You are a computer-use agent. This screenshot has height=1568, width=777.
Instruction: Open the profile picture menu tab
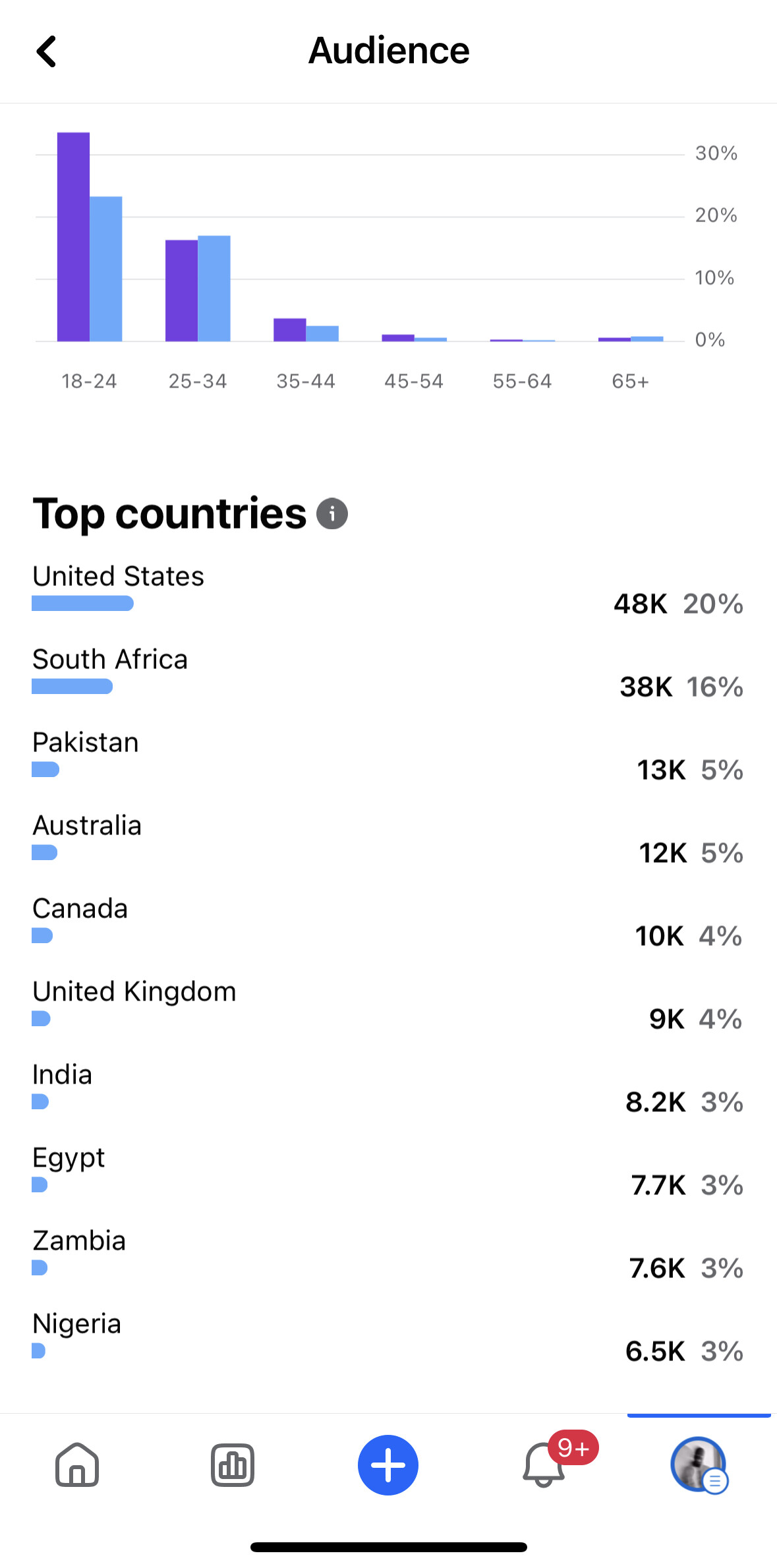pyautogui.click(x=698, y=1465)
